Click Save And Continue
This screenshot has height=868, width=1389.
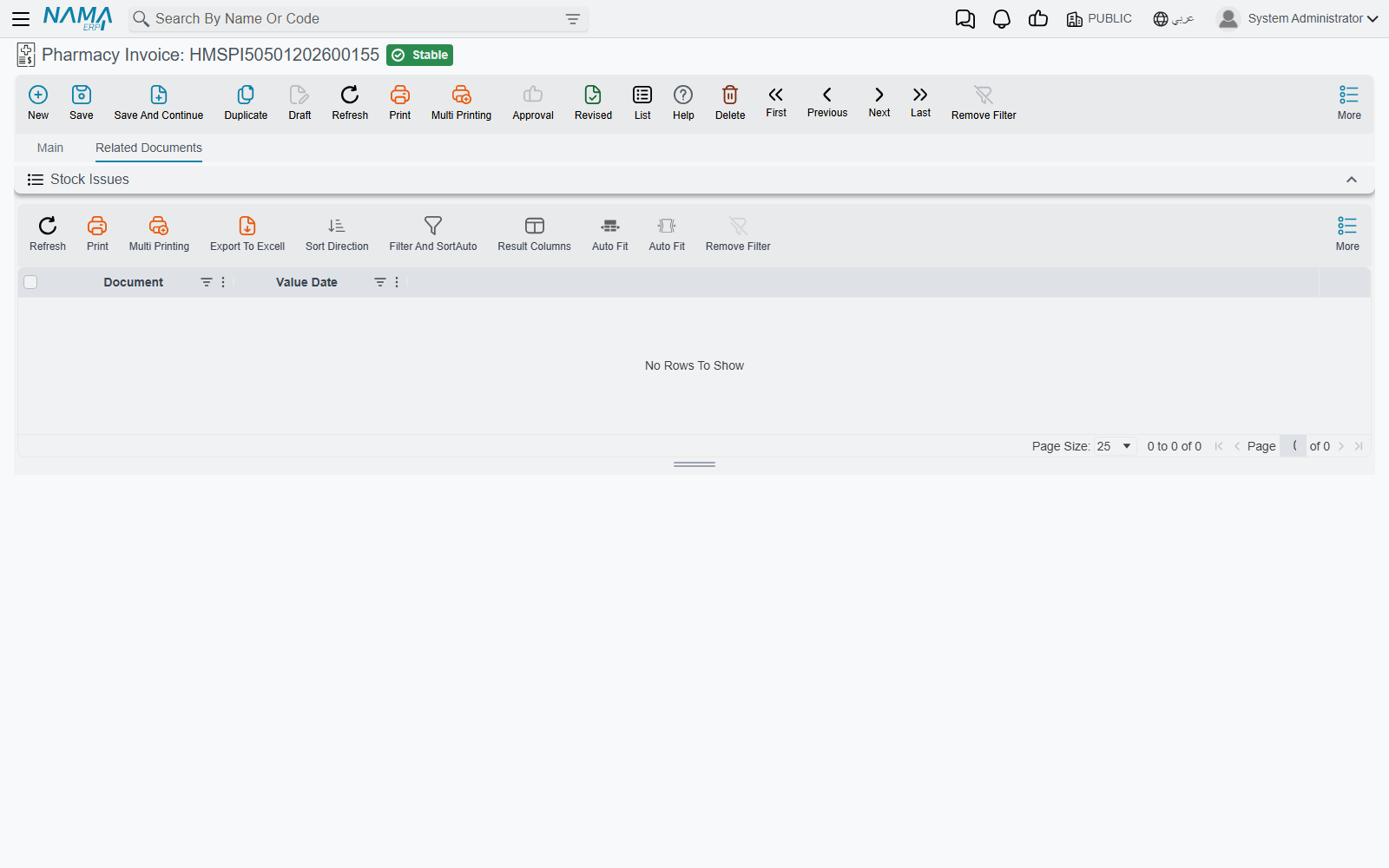tap(159, 102)
